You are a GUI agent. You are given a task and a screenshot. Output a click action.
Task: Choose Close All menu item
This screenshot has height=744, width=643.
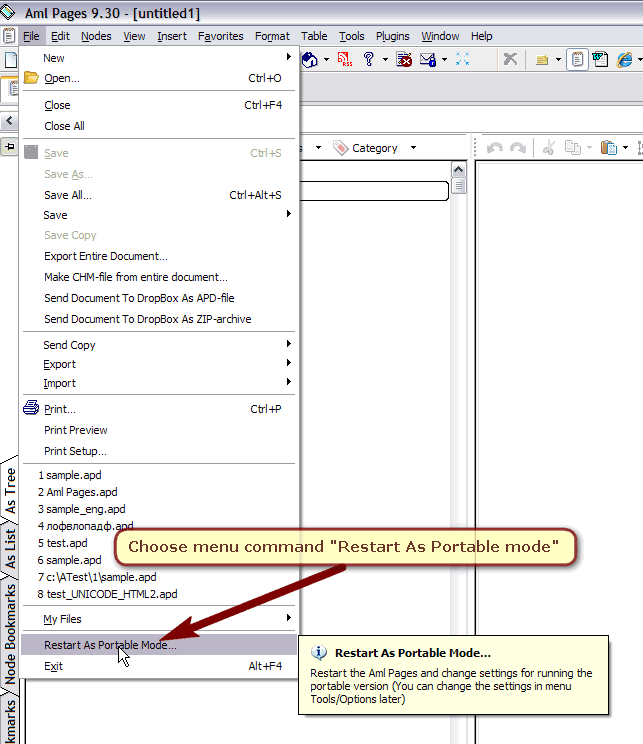tap(158, 126)
